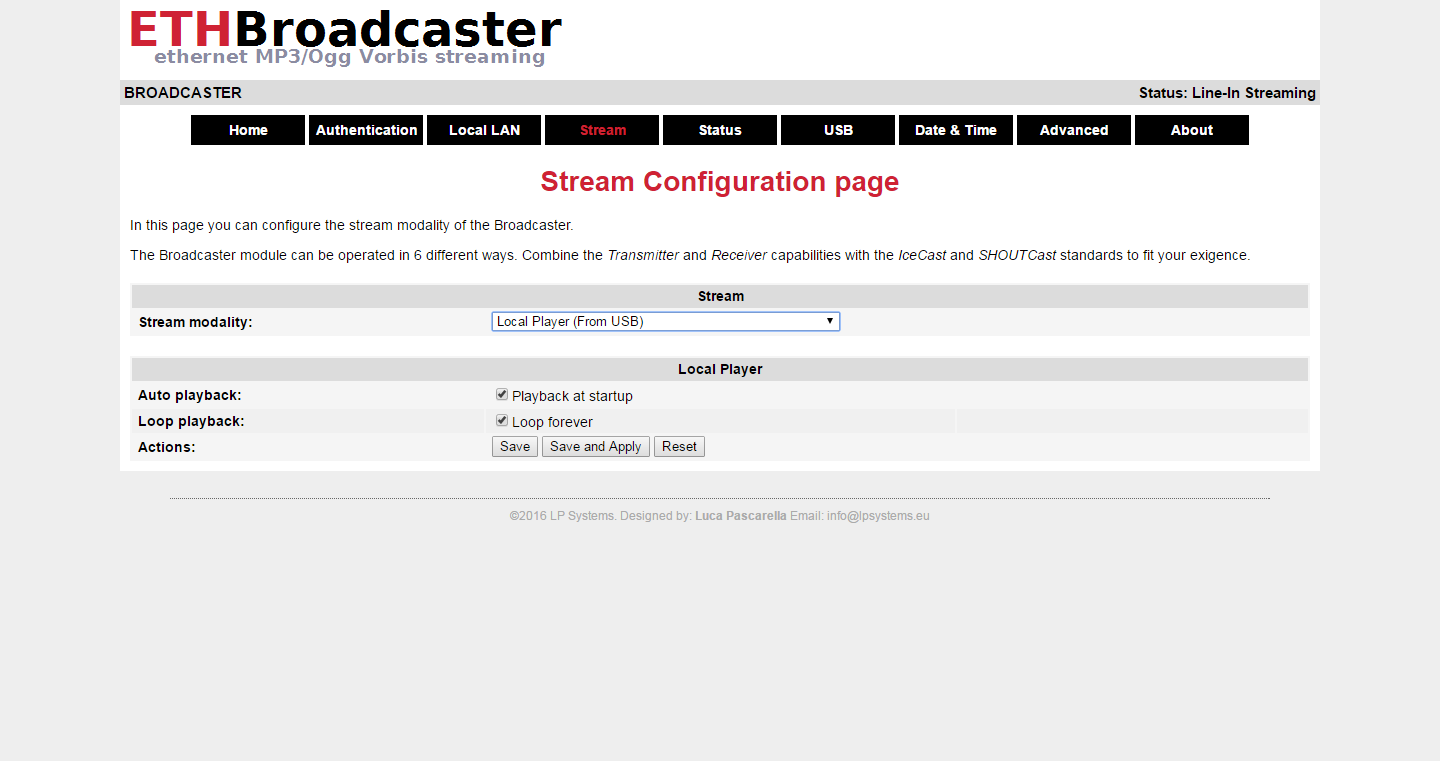Open the Status tab

point(720,130)
